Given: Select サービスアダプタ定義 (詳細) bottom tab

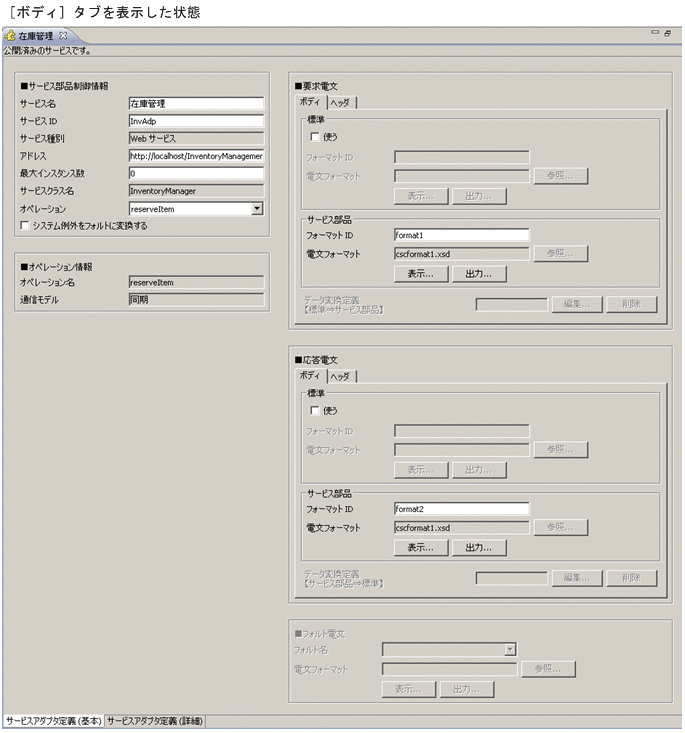Looking at the screenshot, I should (x=155, y=721).
